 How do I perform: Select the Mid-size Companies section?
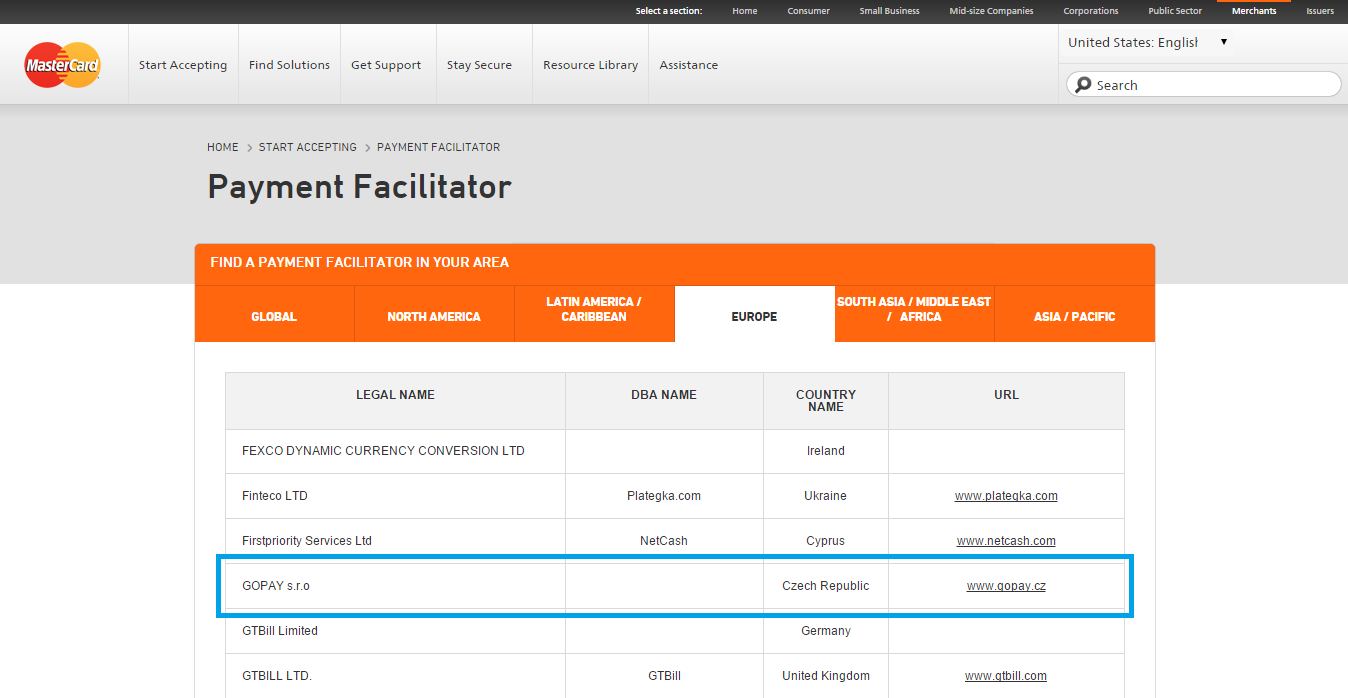click(992, 11)
